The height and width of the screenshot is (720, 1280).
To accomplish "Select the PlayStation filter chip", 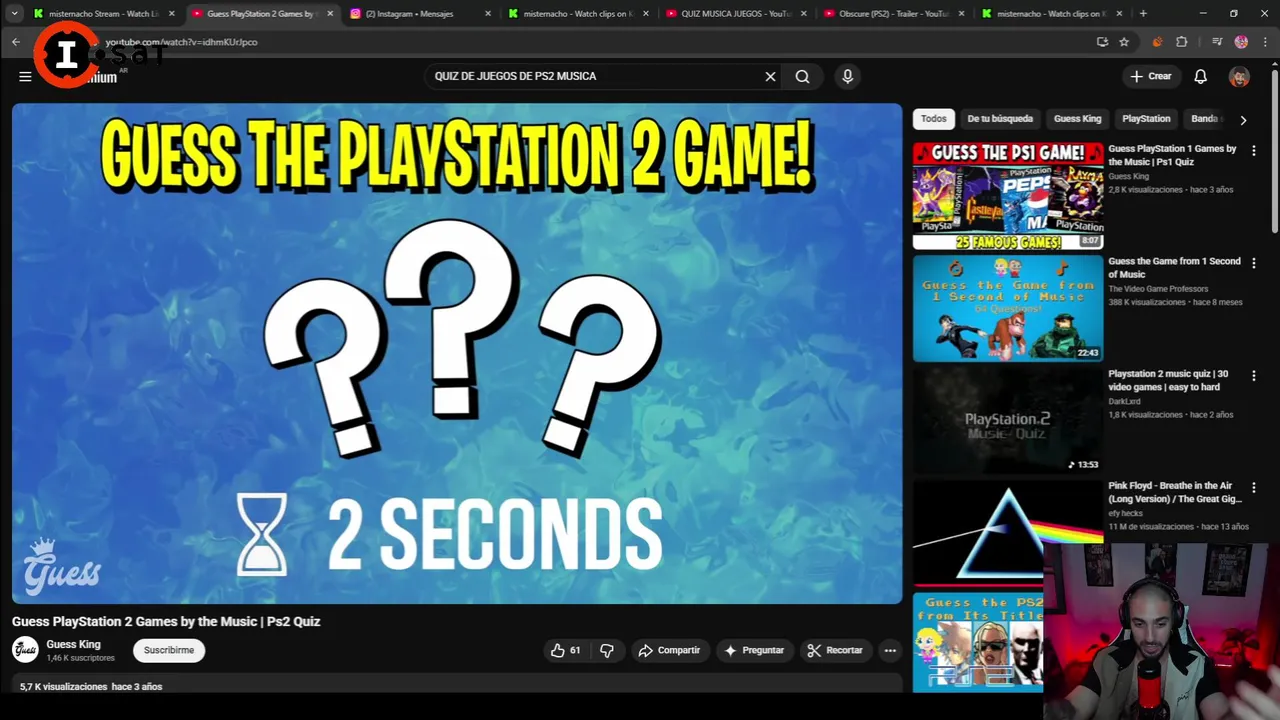I will (x=1146, y=118).
